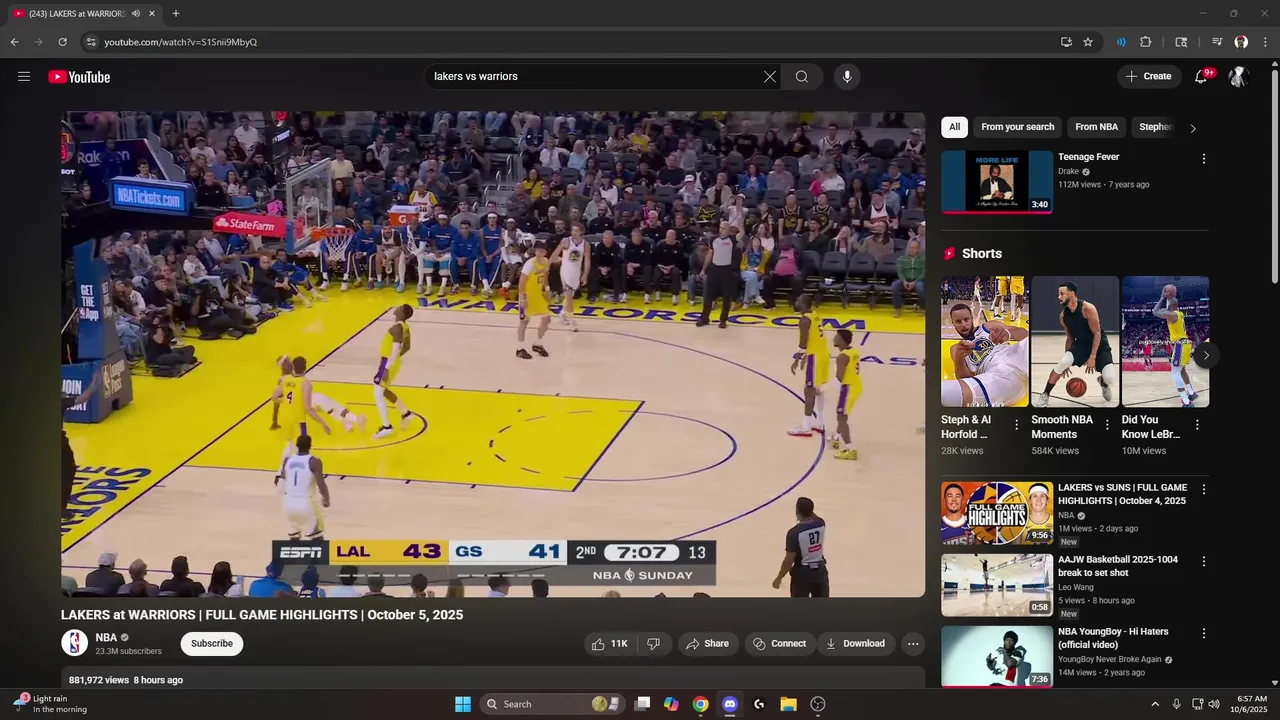
Task: Start voice search with microphone
Action: click(x=847, y=77)
